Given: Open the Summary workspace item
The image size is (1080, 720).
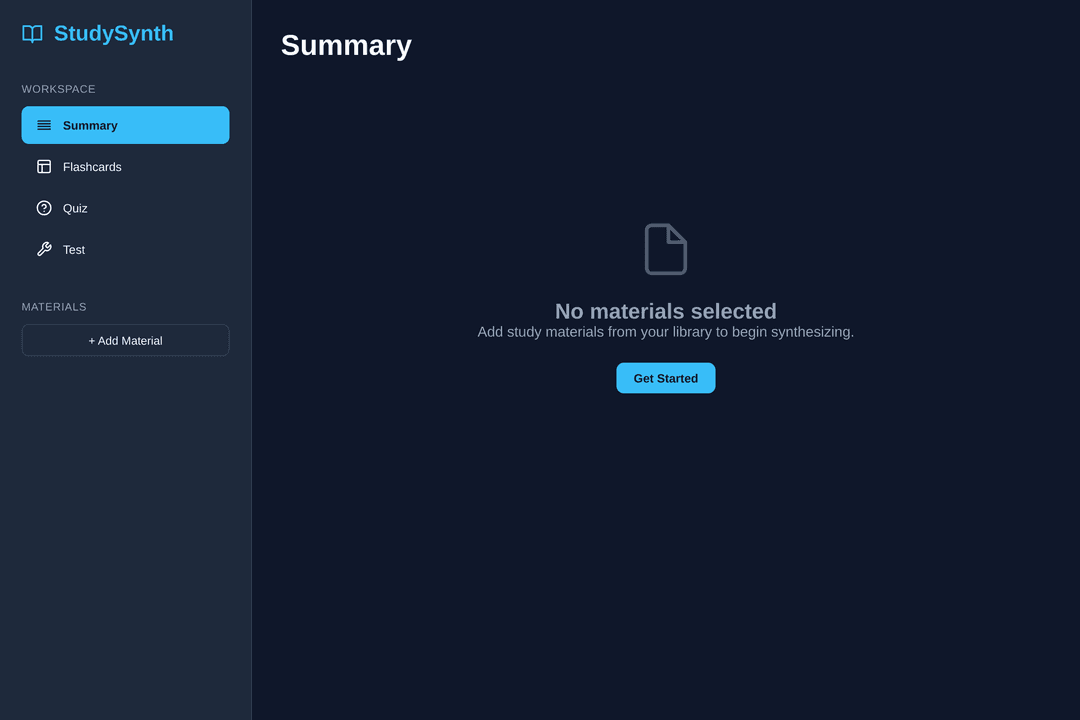Looking at the screenshot, I should [125, 125].
